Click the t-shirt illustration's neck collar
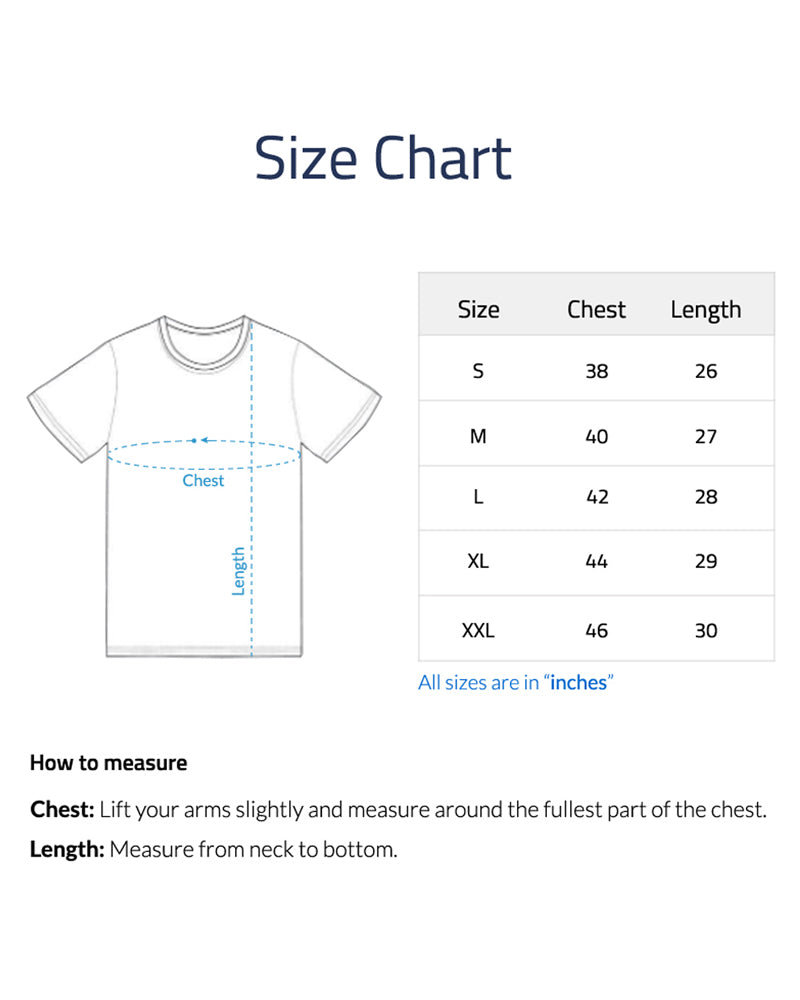This screenshot has width=800, height=1000. click(203, 338)
